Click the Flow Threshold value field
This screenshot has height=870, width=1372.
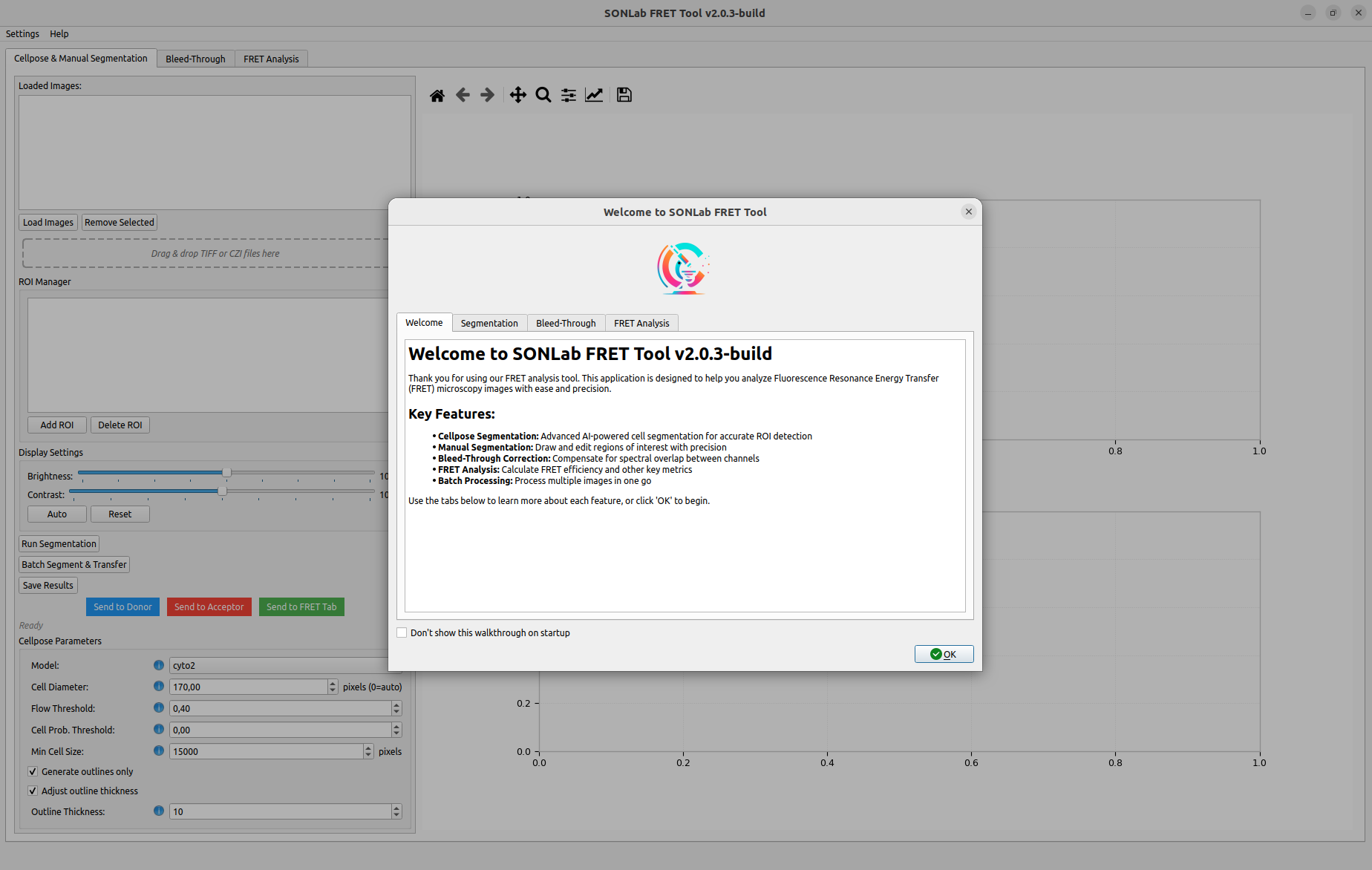coord(281,708)
